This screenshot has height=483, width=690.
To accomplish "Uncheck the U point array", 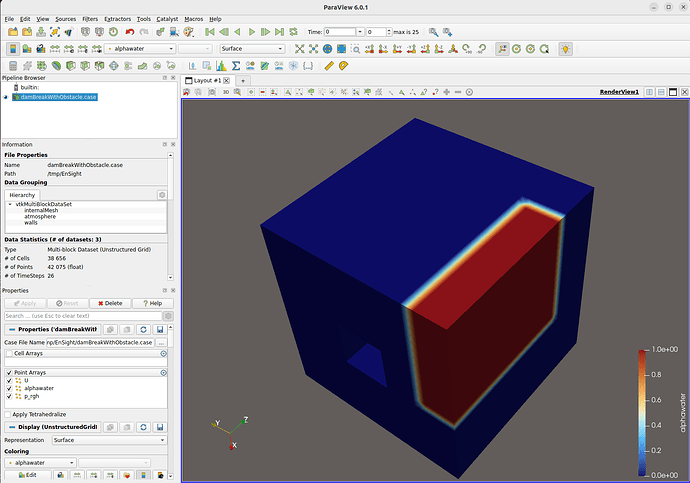I will (x=9, y=381).
